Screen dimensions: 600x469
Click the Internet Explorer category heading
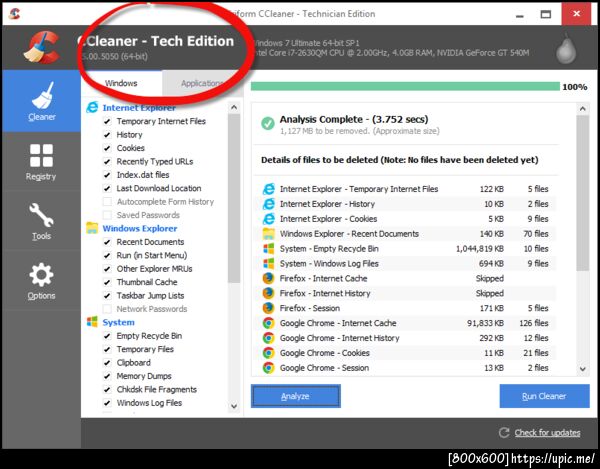[x=139, y=108]
